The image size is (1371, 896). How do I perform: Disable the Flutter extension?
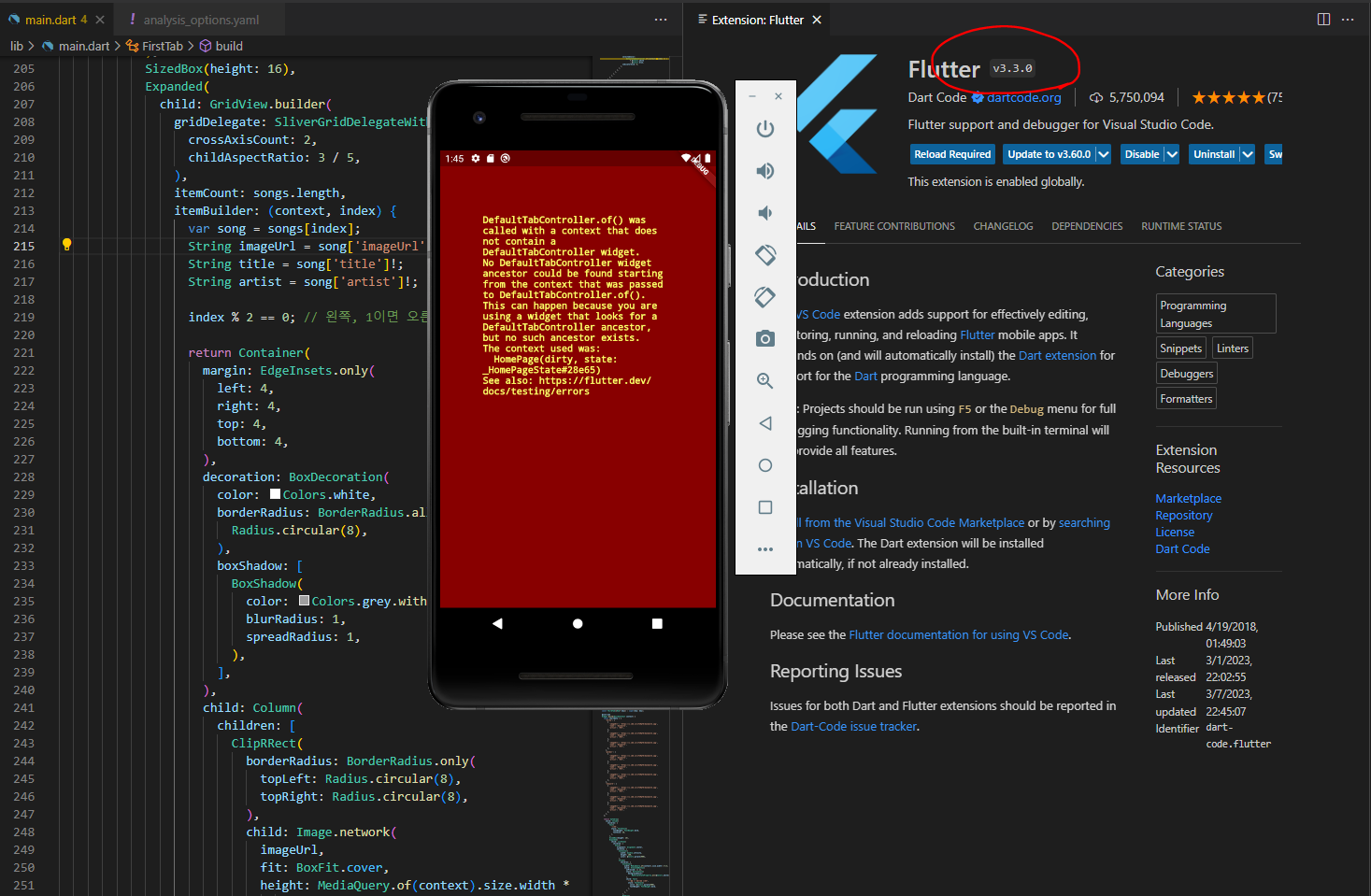pos(1141,154)
